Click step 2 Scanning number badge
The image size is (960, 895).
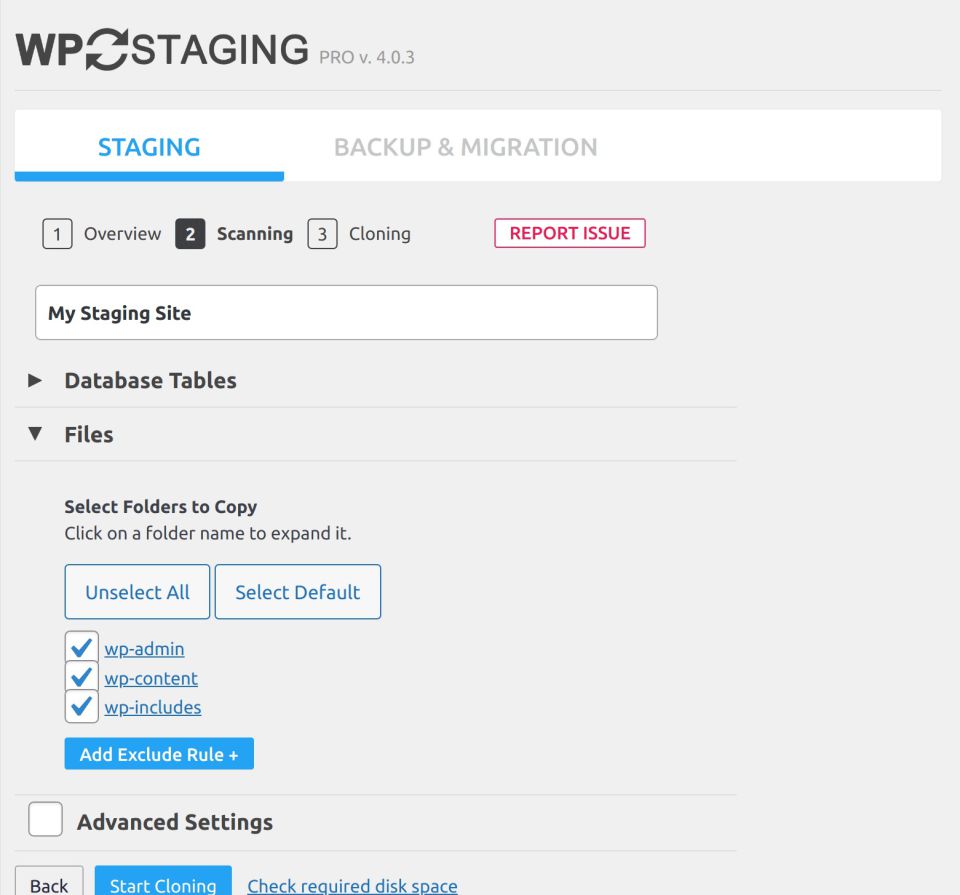pyautogui.click(x=190, y=234)
